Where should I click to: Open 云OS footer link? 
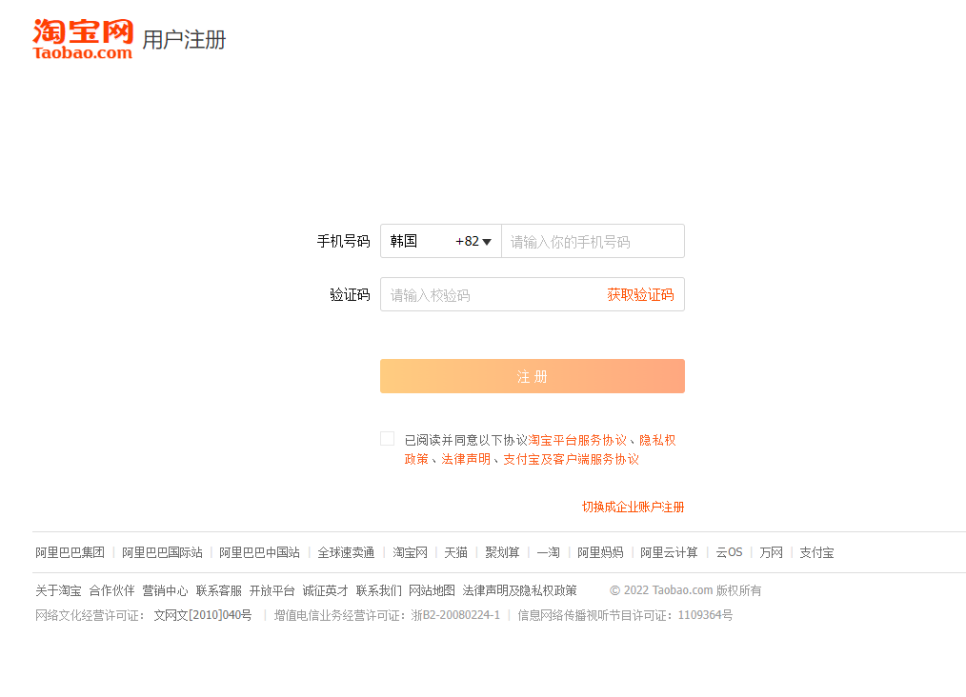click(x=729, y=552)
